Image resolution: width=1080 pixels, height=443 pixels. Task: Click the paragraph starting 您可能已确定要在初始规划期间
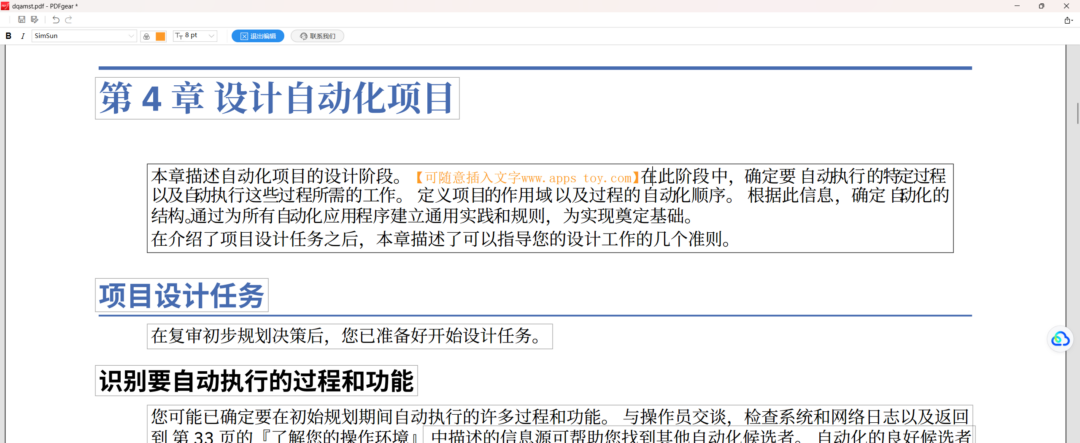point(560,424)
